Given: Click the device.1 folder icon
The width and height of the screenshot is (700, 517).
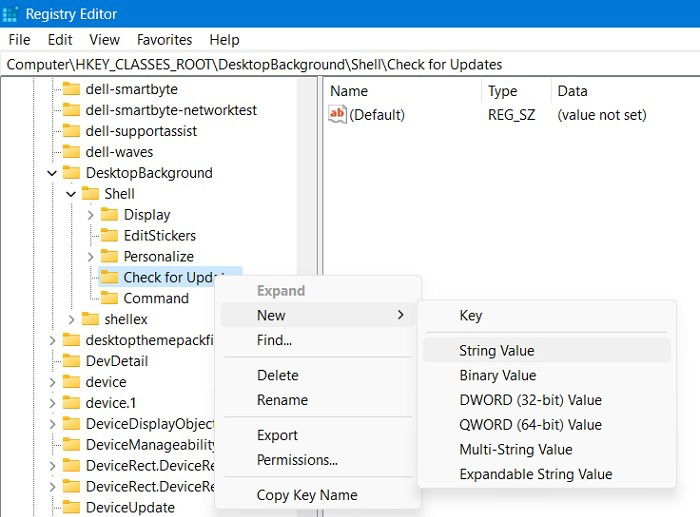Looking at the screenshot, I should 71,403.
